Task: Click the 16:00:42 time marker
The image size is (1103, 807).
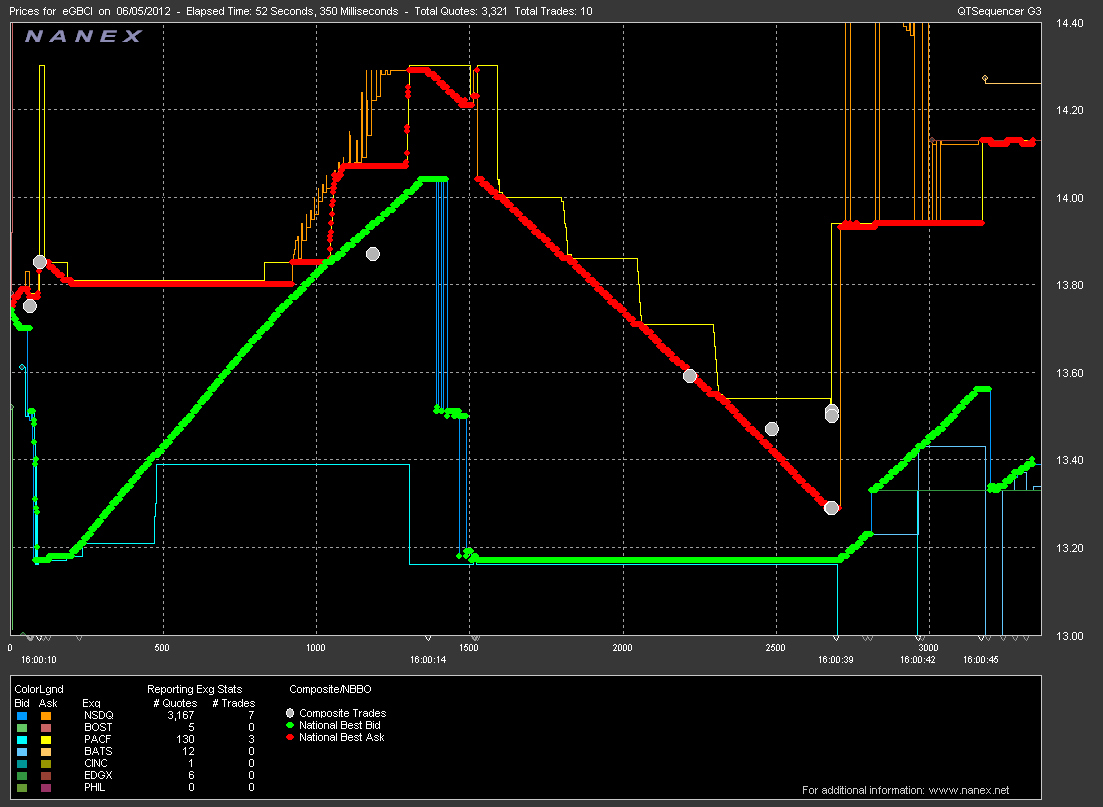Action: [918, 660]
